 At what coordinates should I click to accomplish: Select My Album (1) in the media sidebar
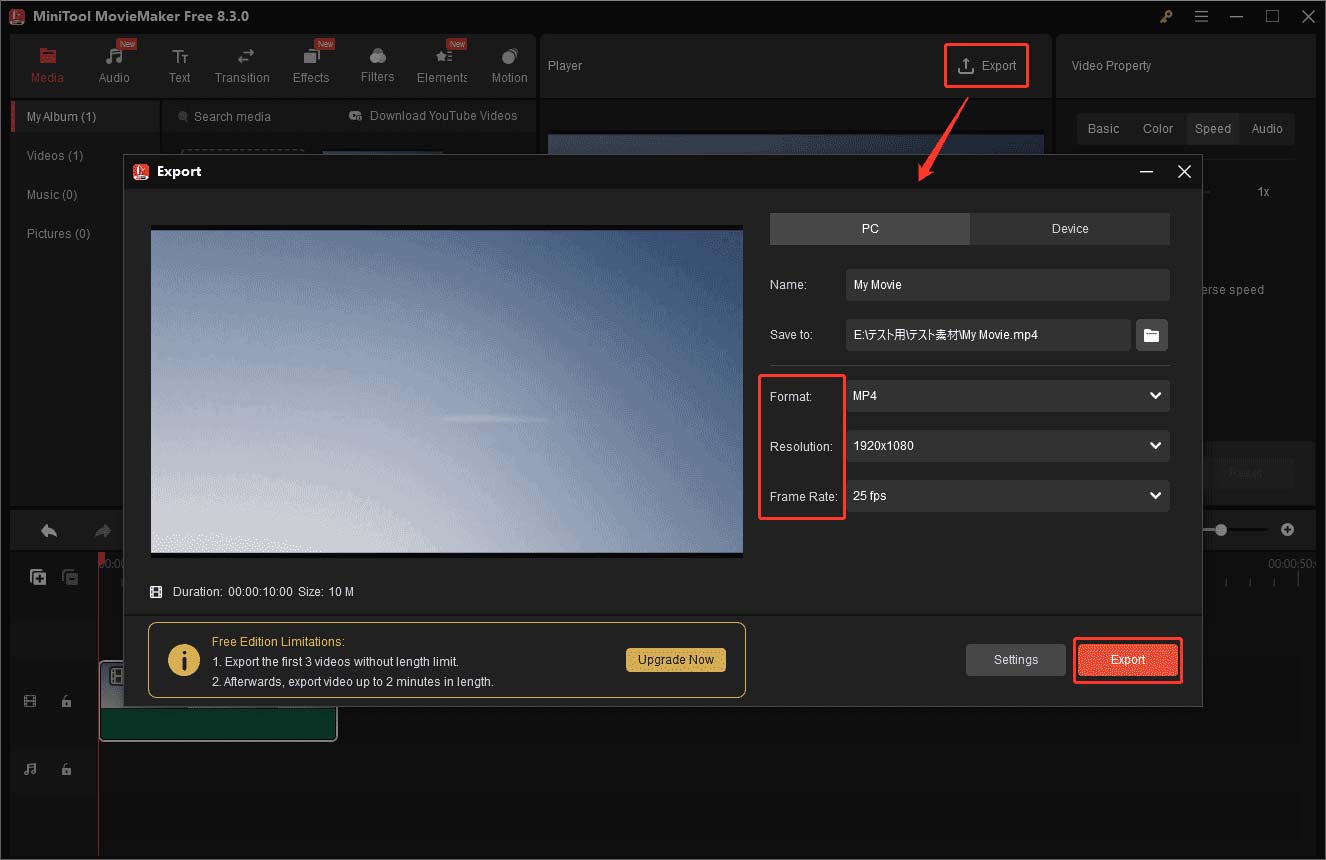[x=85, y=117]
